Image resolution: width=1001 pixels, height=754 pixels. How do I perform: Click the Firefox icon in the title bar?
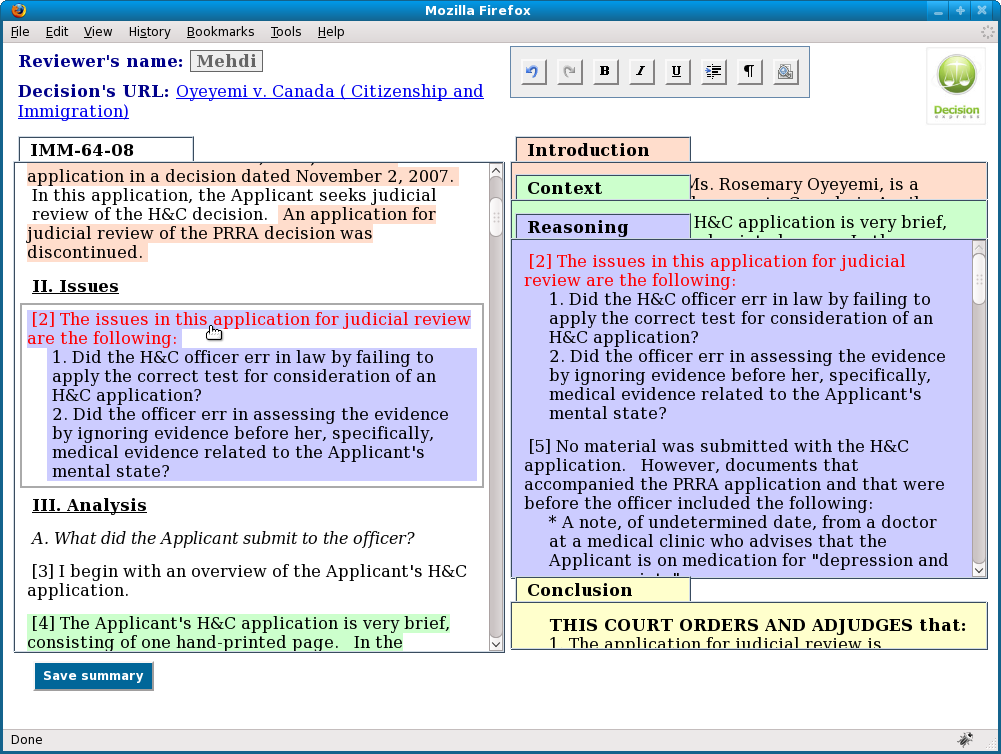[x=19, y=10]
